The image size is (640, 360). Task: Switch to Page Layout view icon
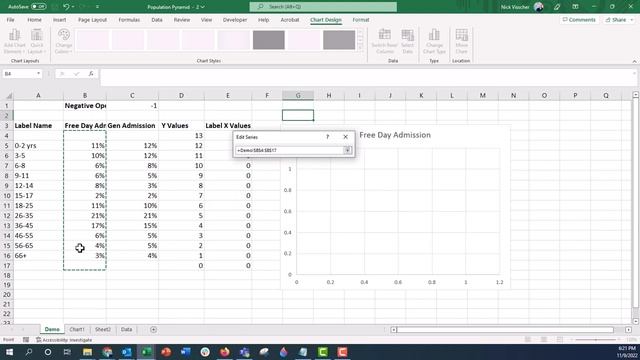(x=544, y=340)
